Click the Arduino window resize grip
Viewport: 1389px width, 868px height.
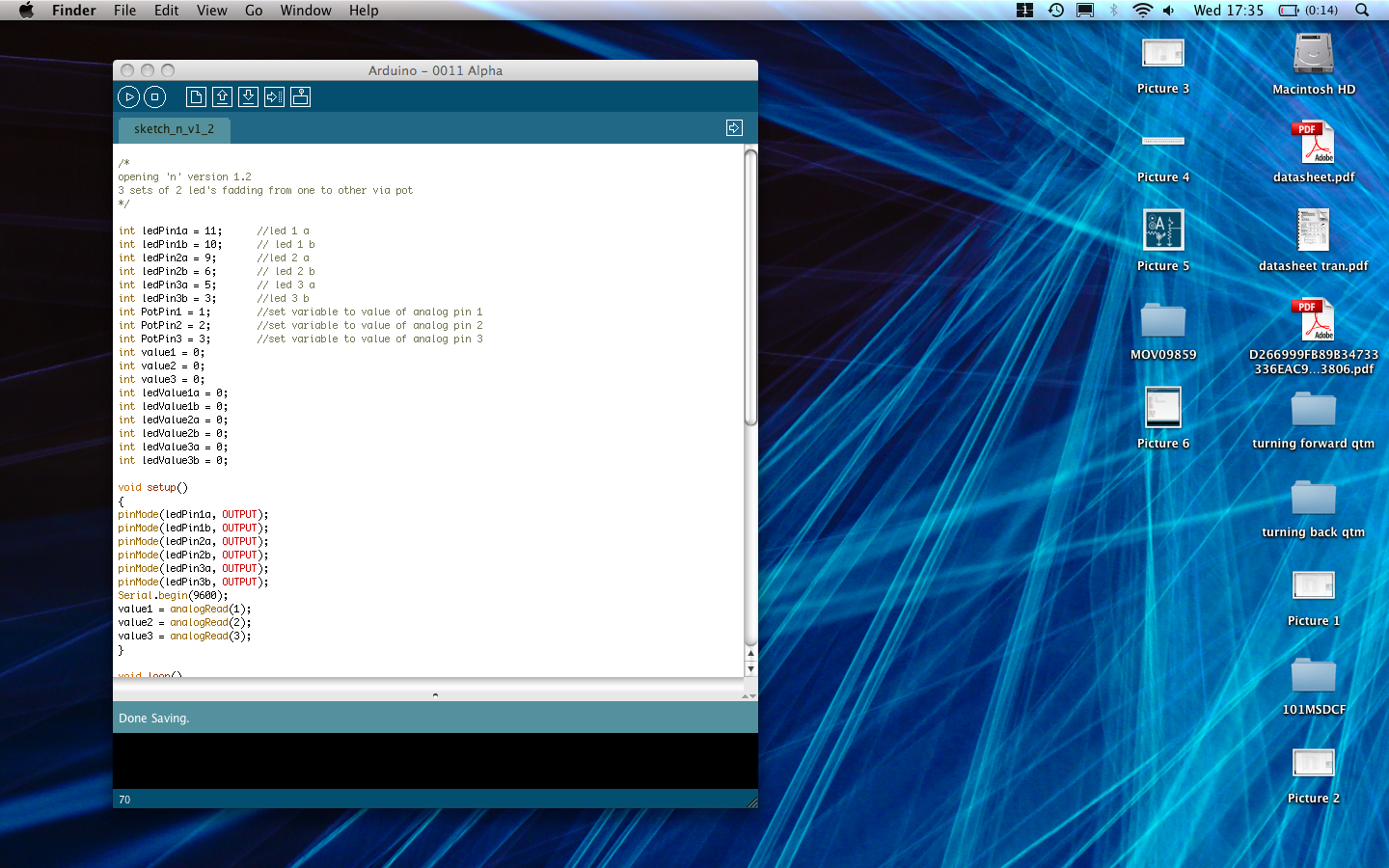(x=751, y=801)
